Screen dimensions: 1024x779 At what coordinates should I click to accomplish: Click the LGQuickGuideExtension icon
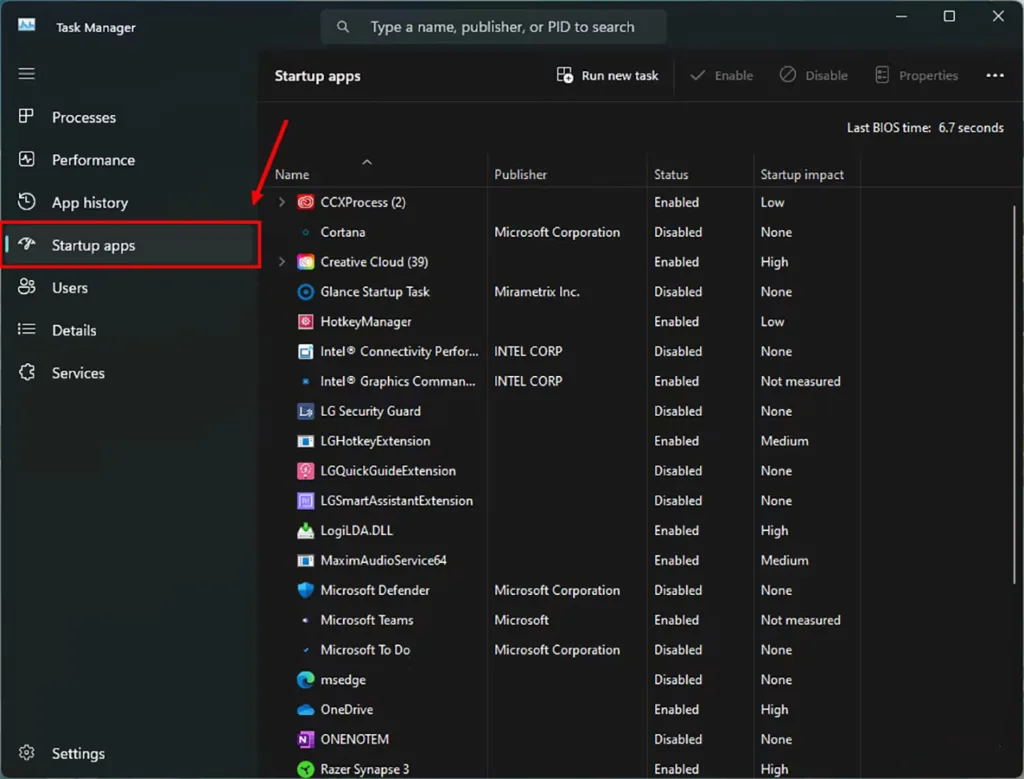click(x=305, y=471)
